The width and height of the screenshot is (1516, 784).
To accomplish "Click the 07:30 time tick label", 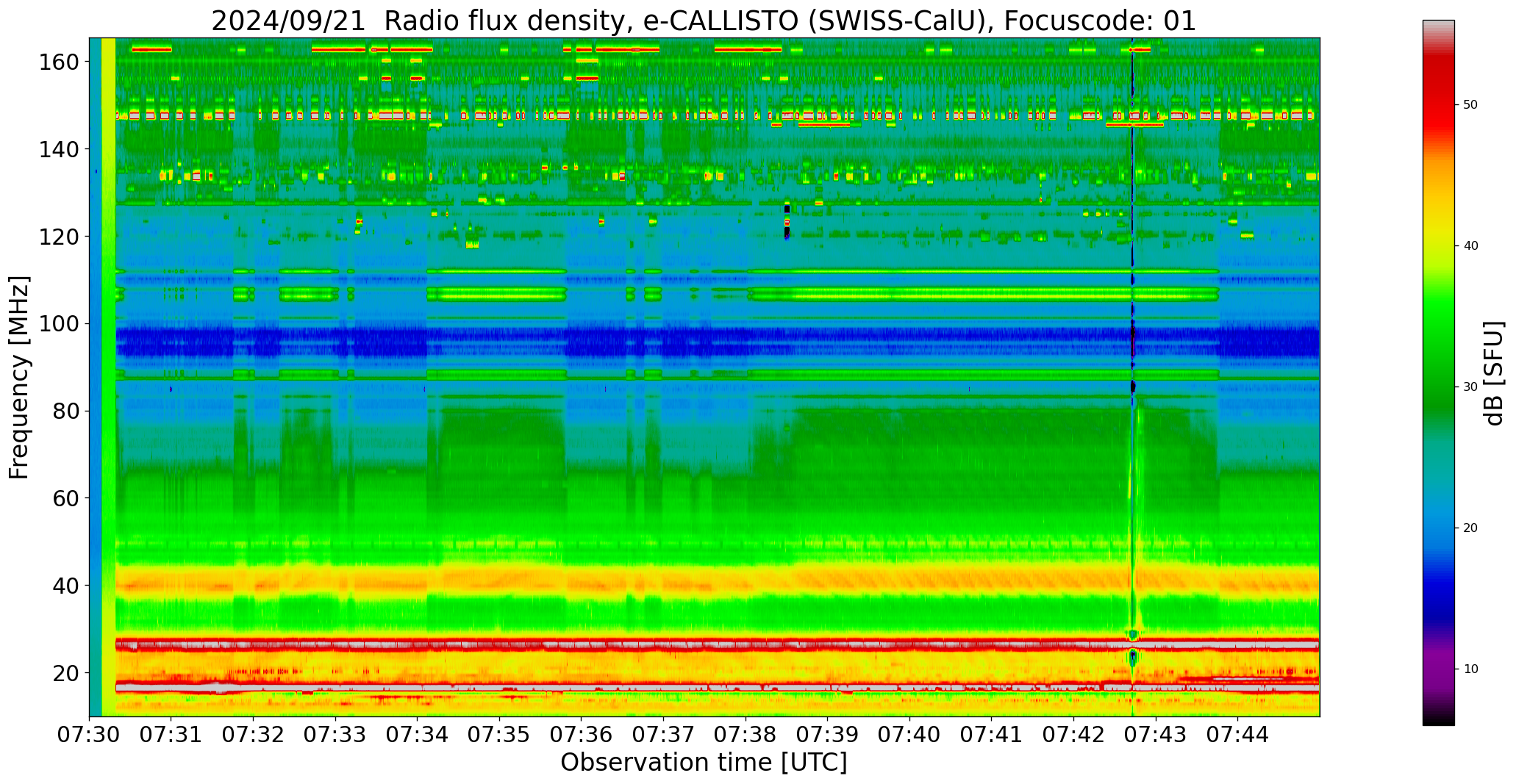I will (x=90, y=734).
